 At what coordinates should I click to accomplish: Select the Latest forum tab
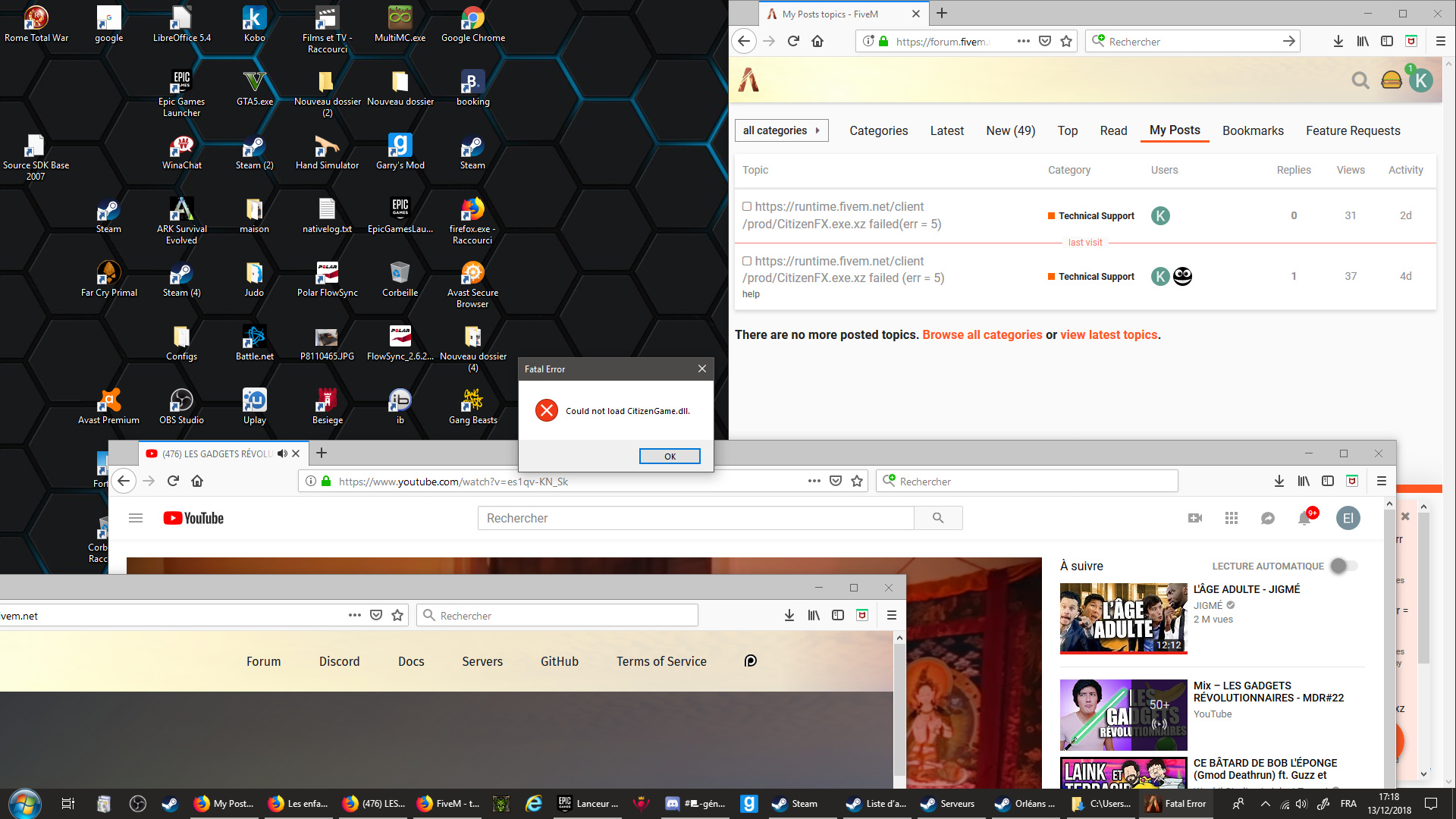[946, 130]
